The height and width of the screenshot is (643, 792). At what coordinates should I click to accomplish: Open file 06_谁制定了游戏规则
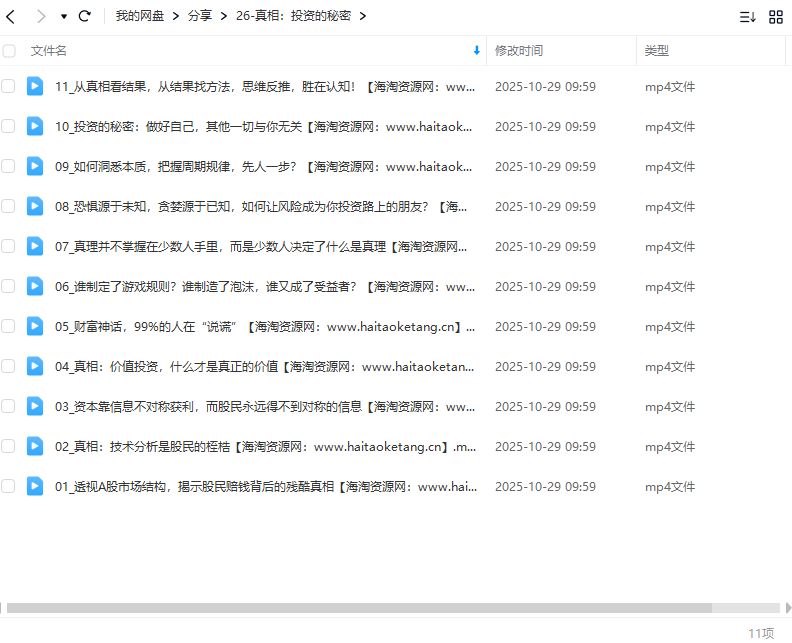[260, 287]
